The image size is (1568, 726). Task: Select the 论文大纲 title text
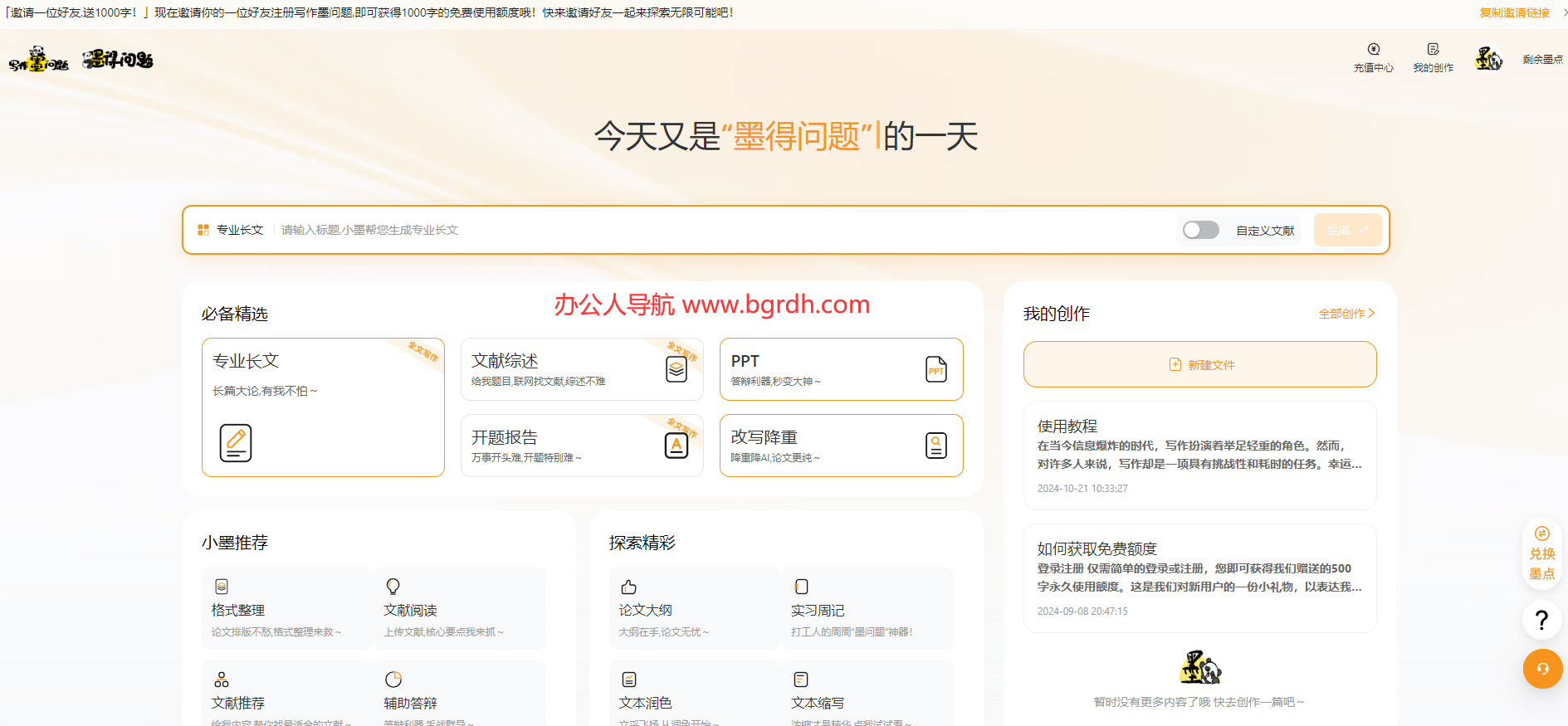tap(646, 610)
